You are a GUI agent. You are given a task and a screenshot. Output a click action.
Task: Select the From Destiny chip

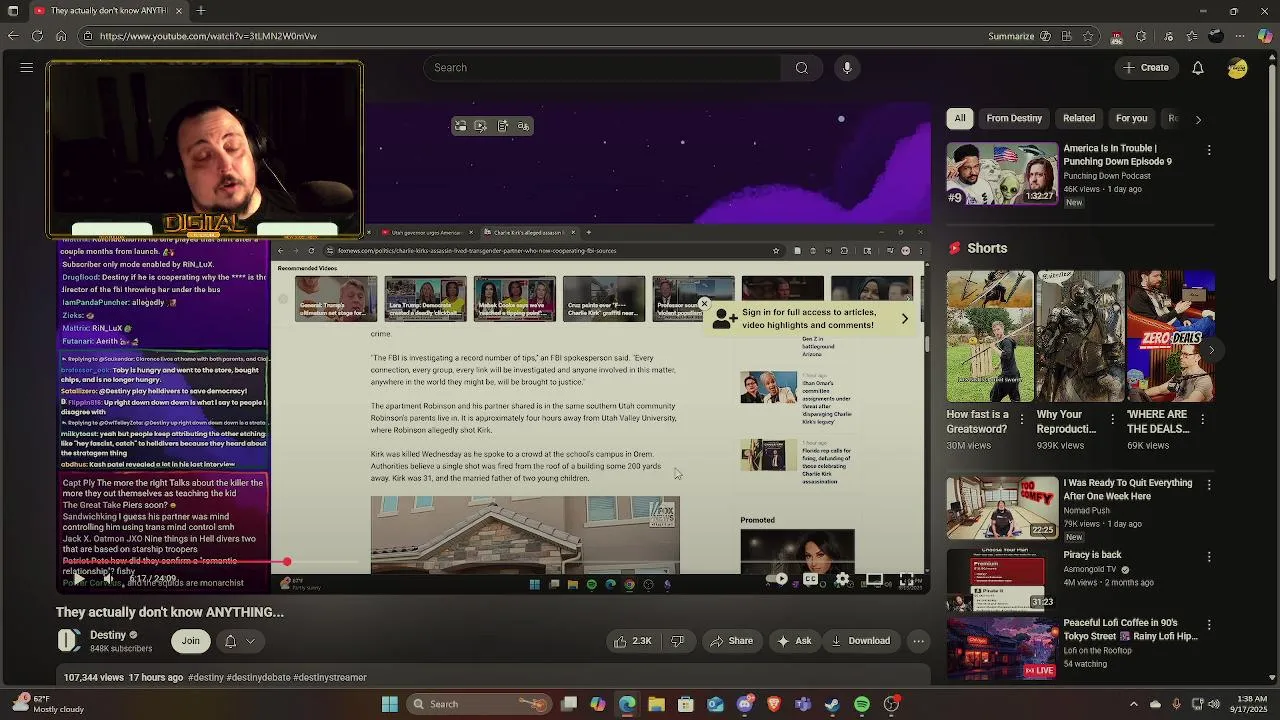(1014, 118)
